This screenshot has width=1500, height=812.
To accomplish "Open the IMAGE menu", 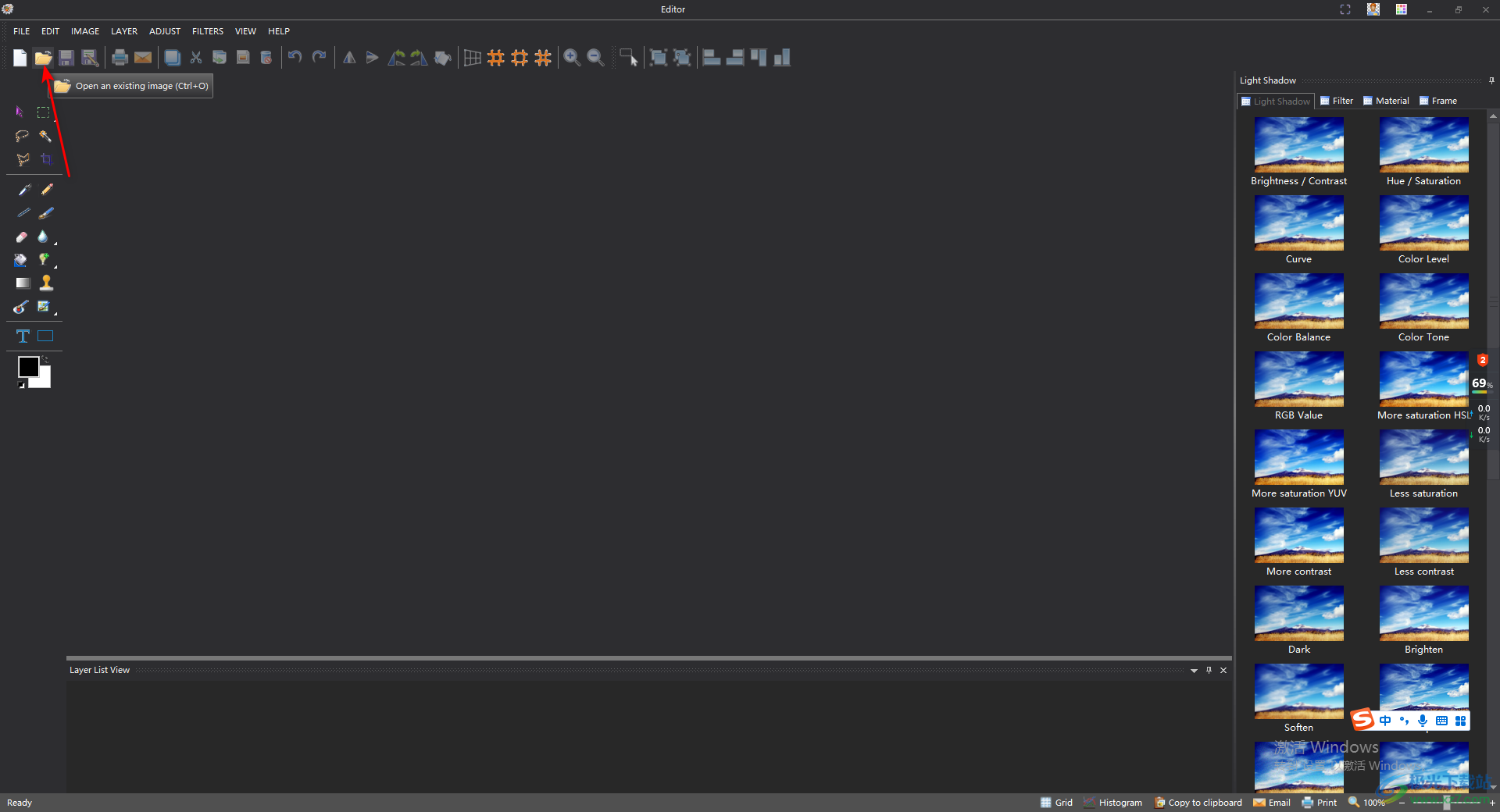I will tap(85, 31).
